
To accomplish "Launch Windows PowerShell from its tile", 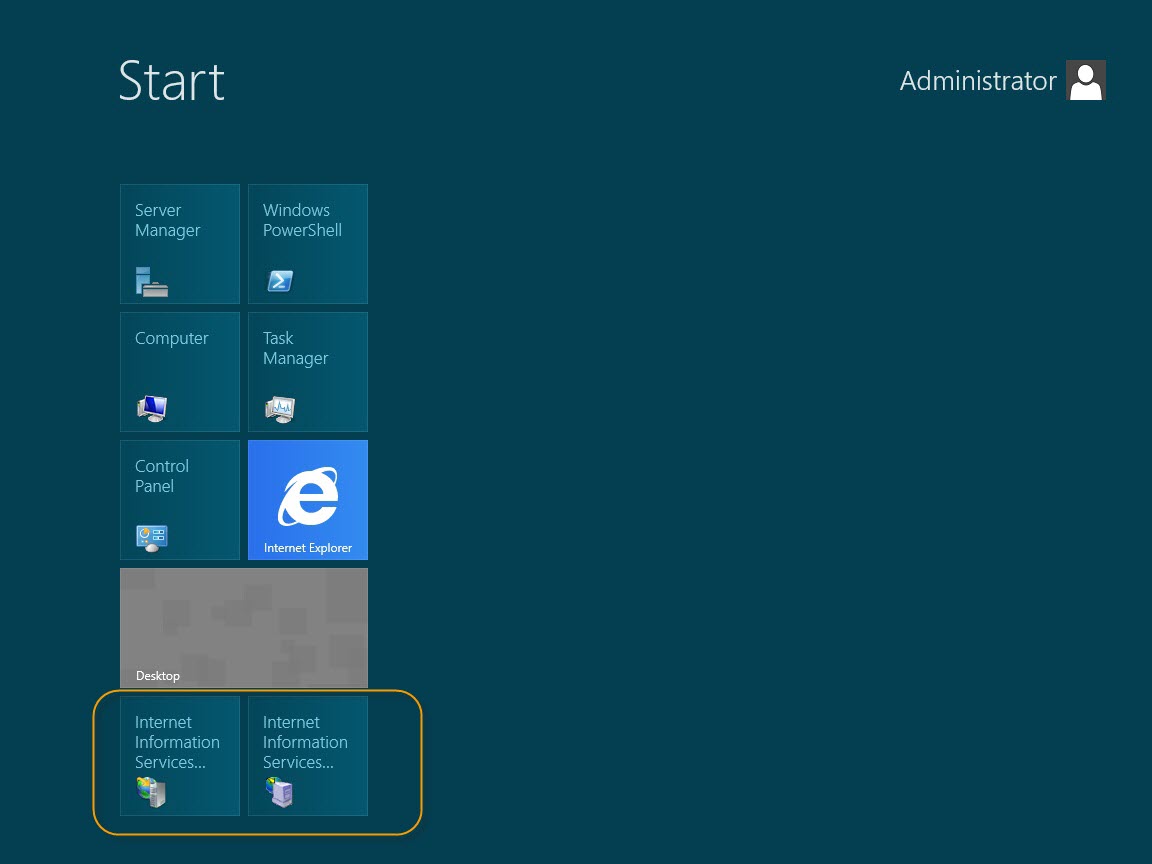I will pyautogui.click(x=308, y=244).
